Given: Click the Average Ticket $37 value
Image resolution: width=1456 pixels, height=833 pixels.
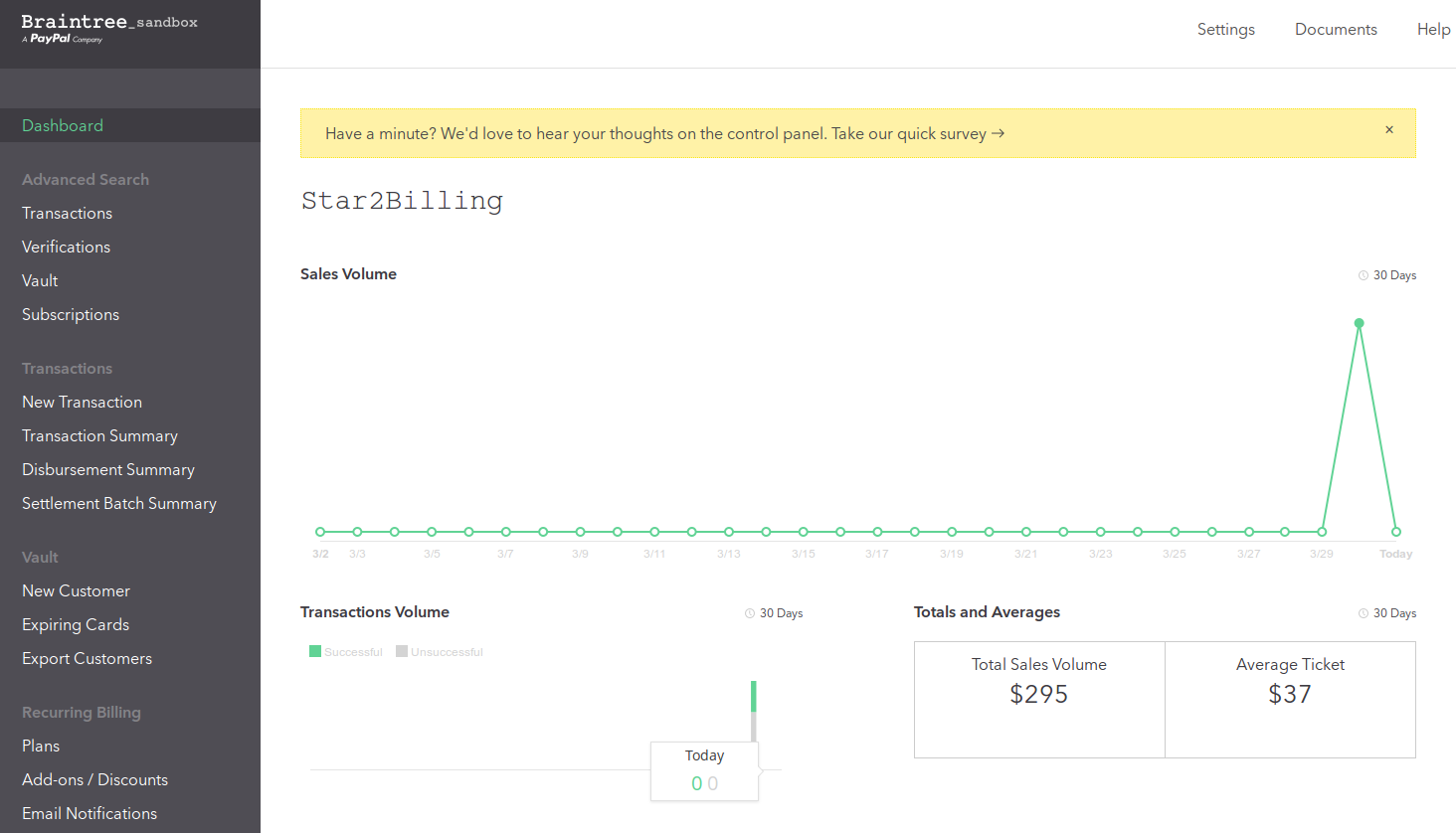Looking at the screenshot, I should pyautogui.click(x=1290, y=694).
